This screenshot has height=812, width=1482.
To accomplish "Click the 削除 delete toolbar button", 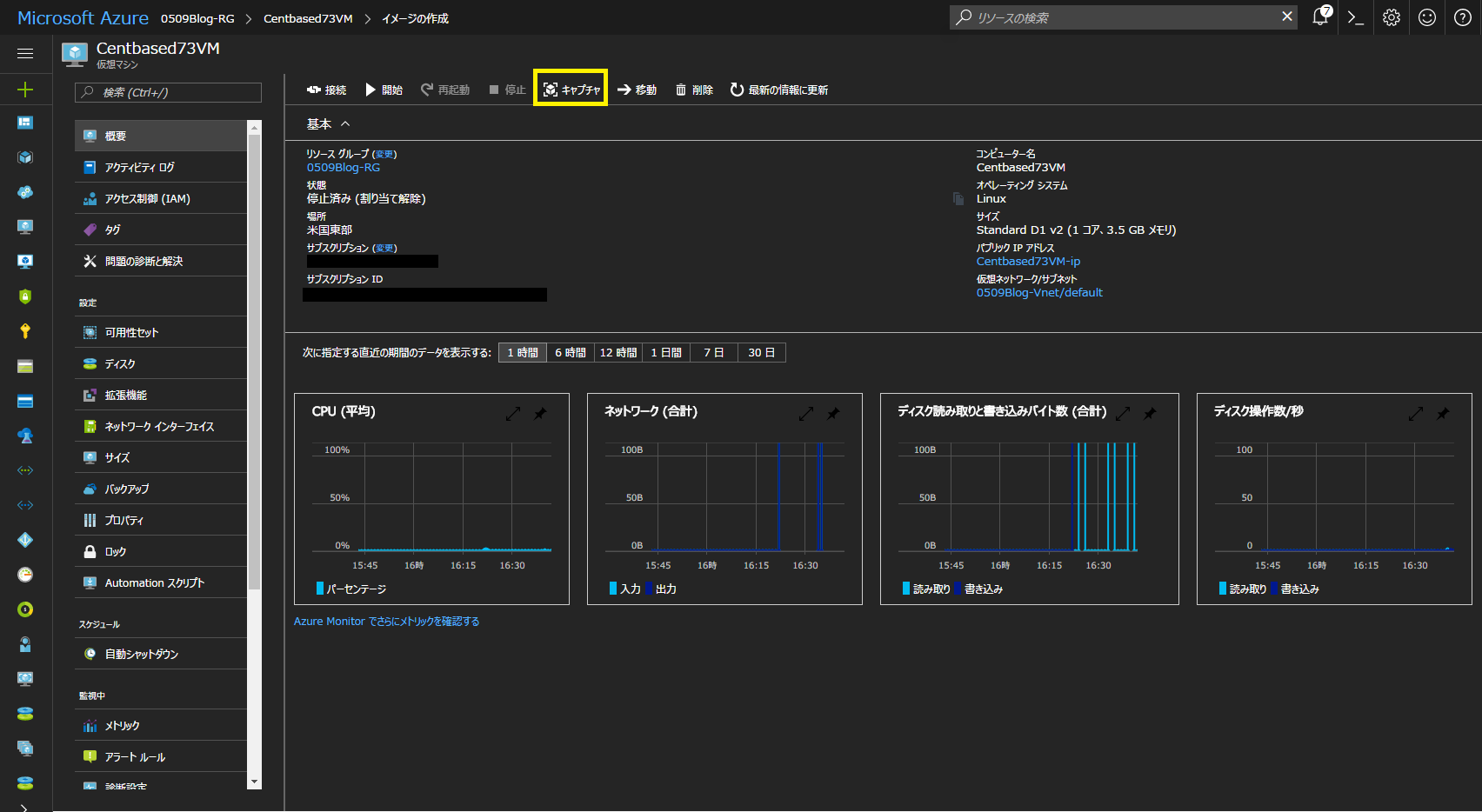I will click(x=694, y=90).
